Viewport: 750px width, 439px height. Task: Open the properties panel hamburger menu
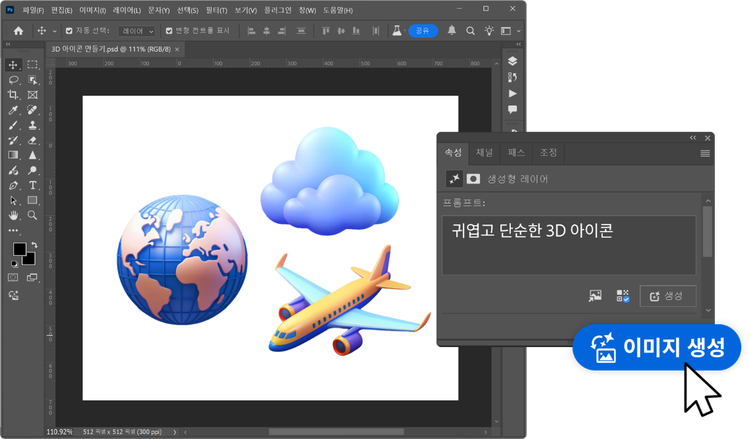click(705, 154)
